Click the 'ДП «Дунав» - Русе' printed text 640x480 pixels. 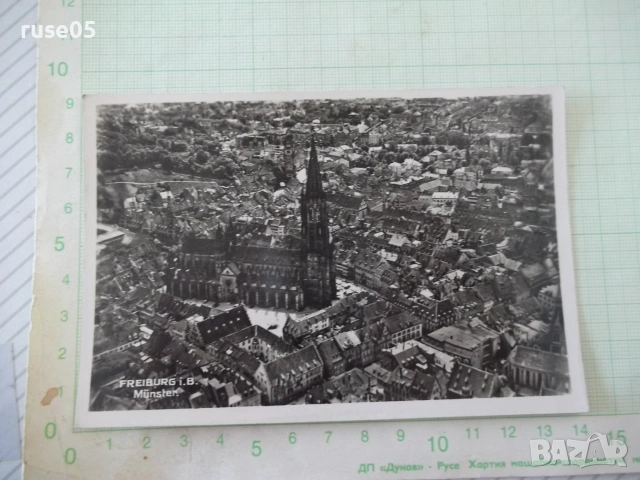coord(409,466)
